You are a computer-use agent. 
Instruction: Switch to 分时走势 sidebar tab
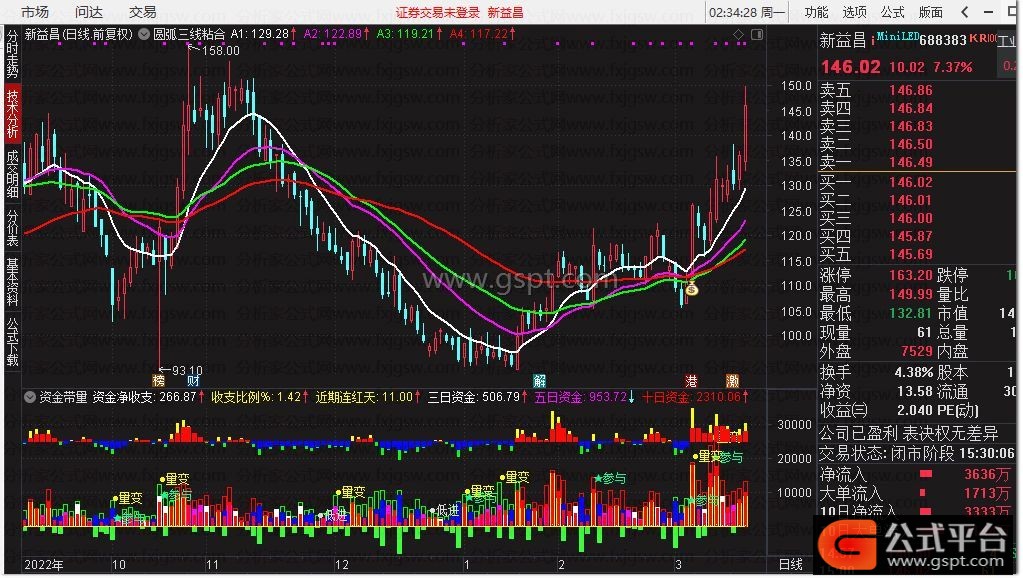pyautogui.click(x=12, y=53)
